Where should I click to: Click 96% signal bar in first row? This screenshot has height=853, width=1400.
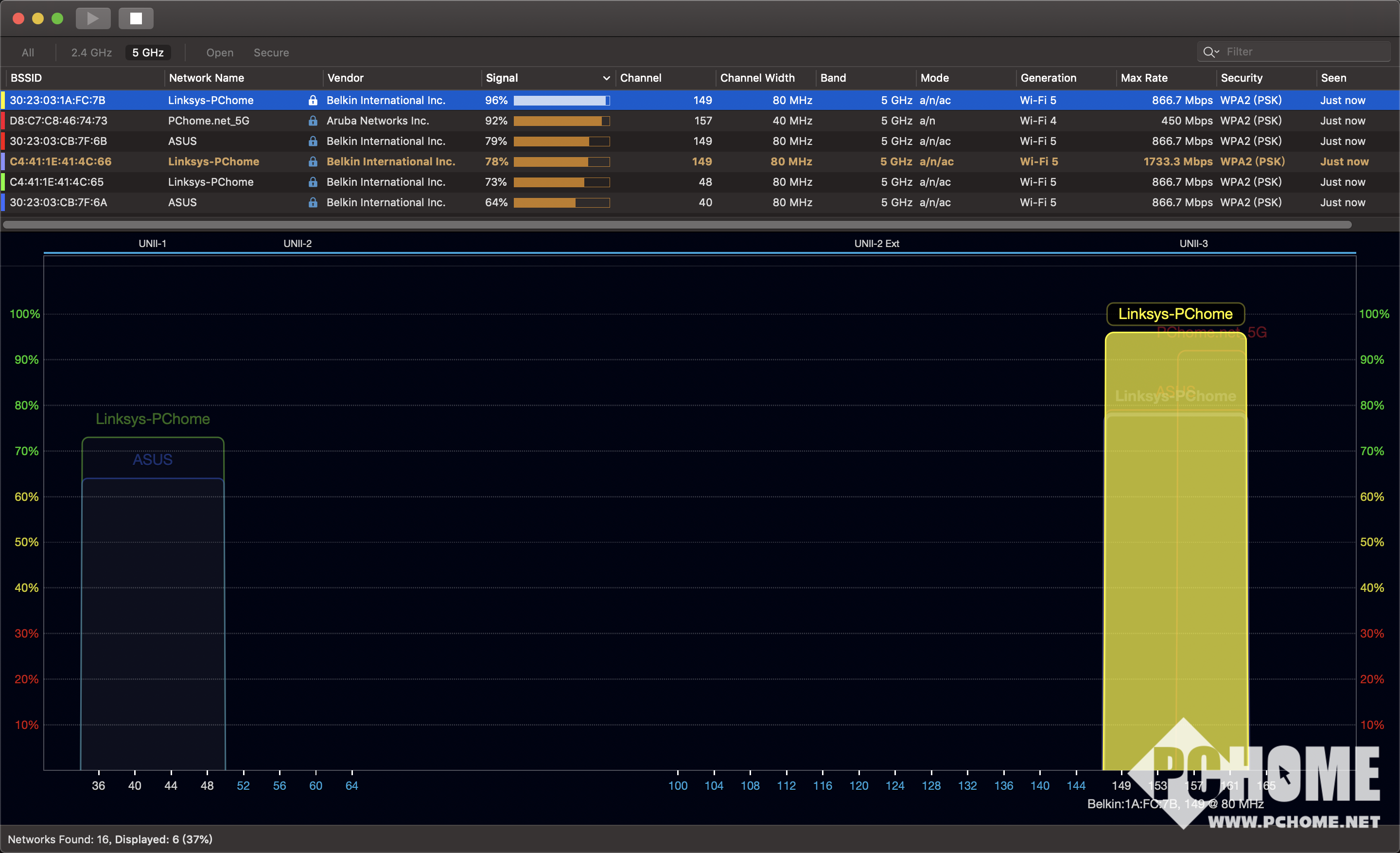561,101
